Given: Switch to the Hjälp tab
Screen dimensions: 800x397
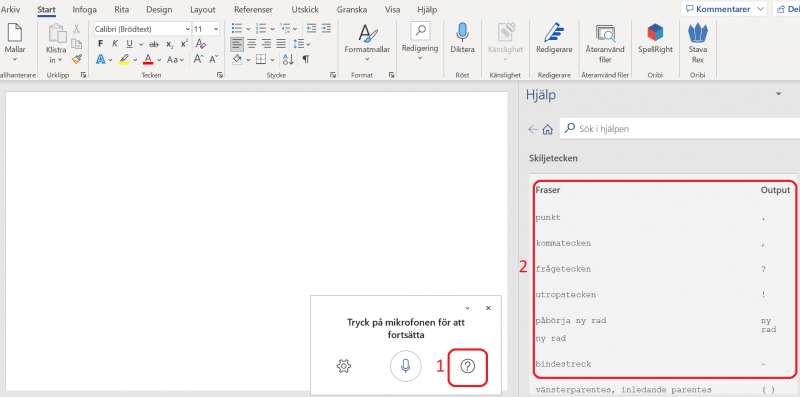Looking at the screenshot, I should pyautogui.click(x=427, y=10).
